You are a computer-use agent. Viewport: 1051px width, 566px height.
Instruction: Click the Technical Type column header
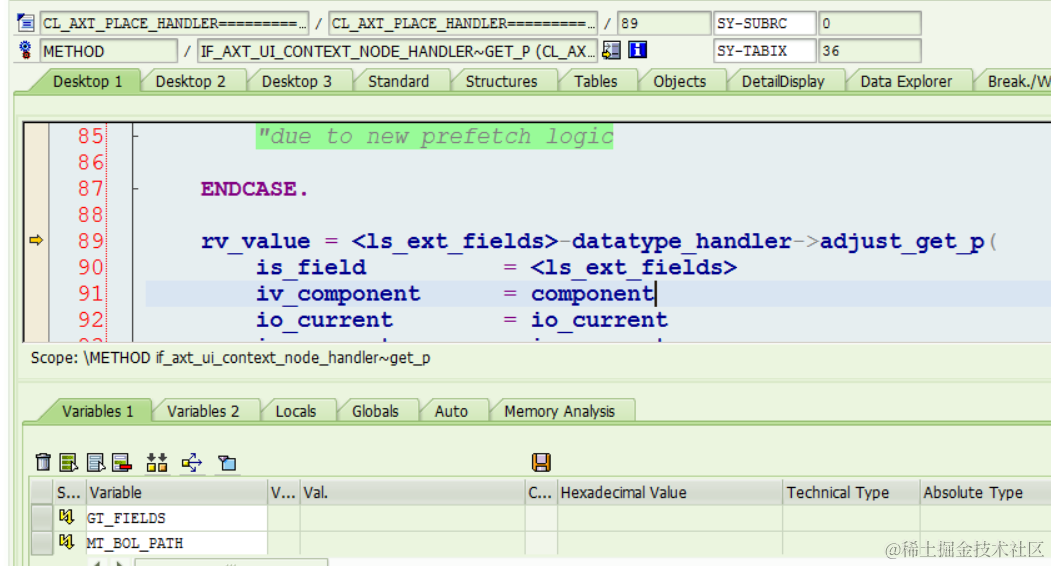(850, 492)
